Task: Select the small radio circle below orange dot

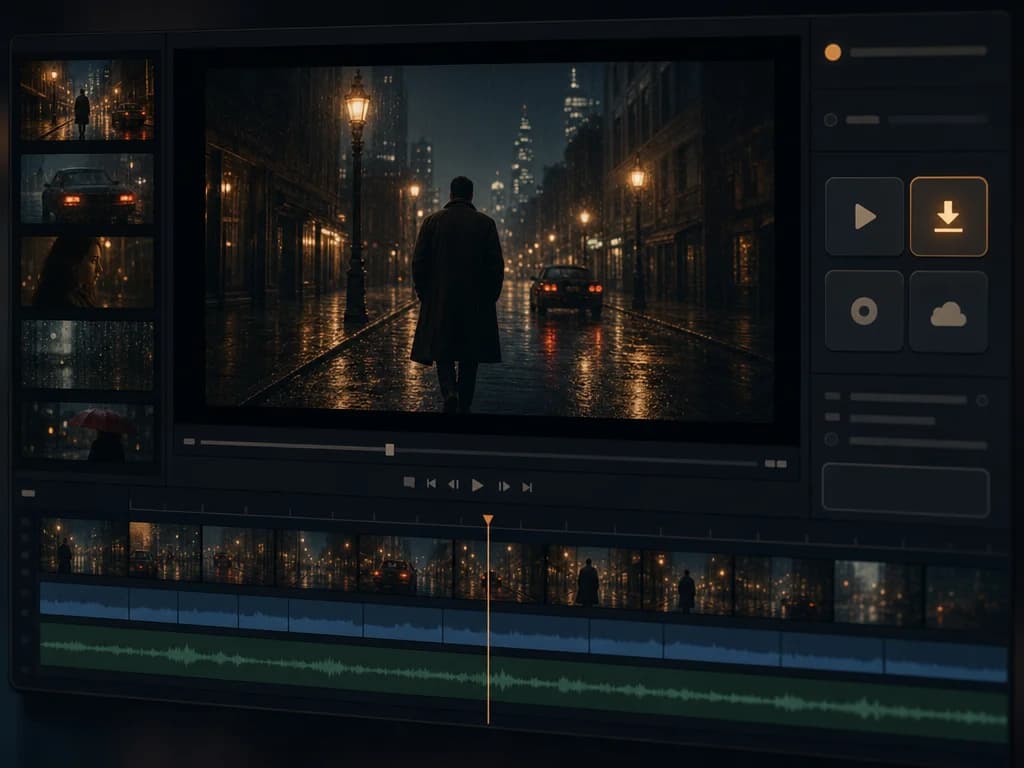Action: click(831, 120)
